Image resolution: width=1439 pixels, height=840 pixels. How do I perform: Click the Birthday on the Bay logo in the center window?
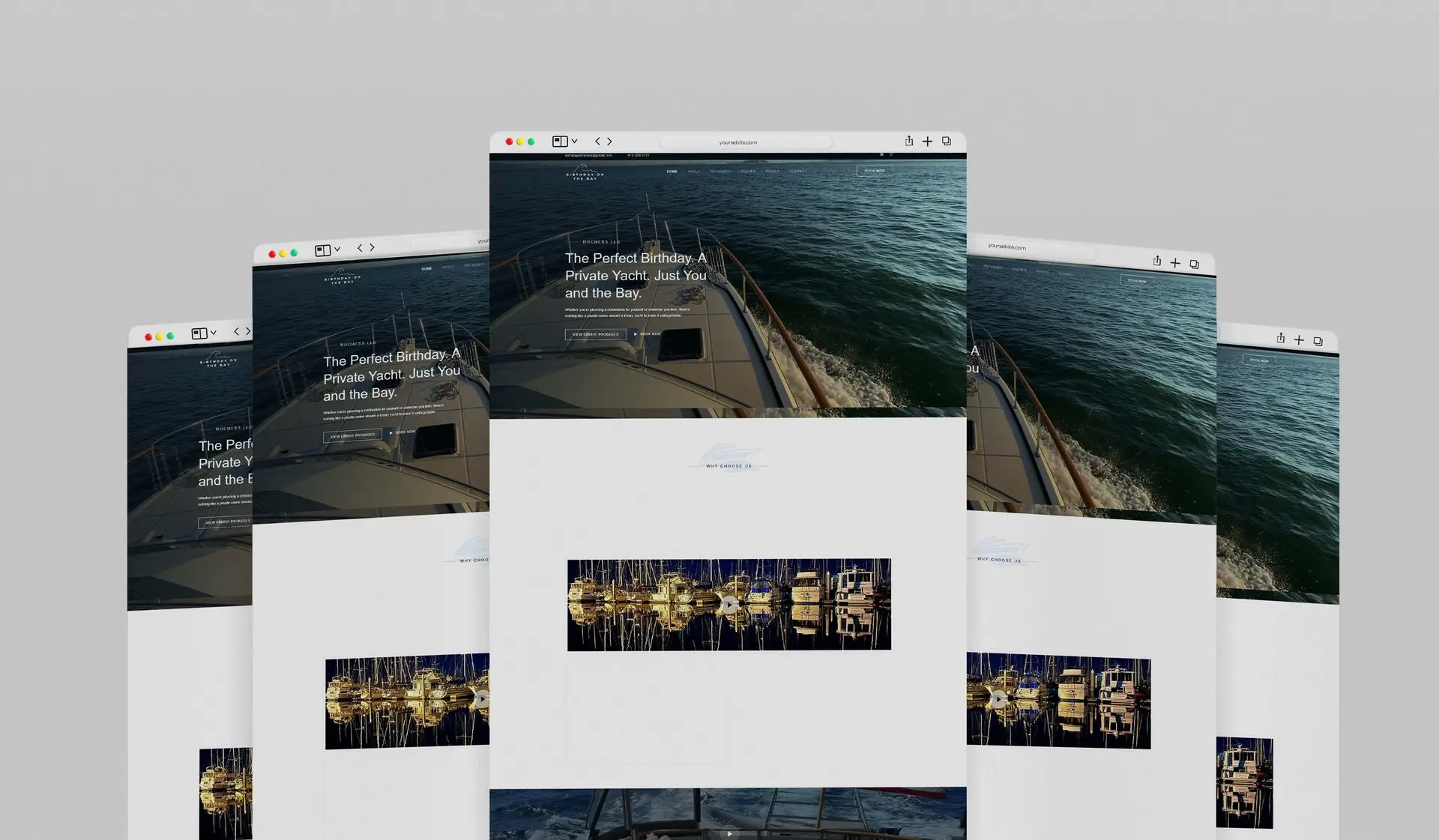[585, 174]
